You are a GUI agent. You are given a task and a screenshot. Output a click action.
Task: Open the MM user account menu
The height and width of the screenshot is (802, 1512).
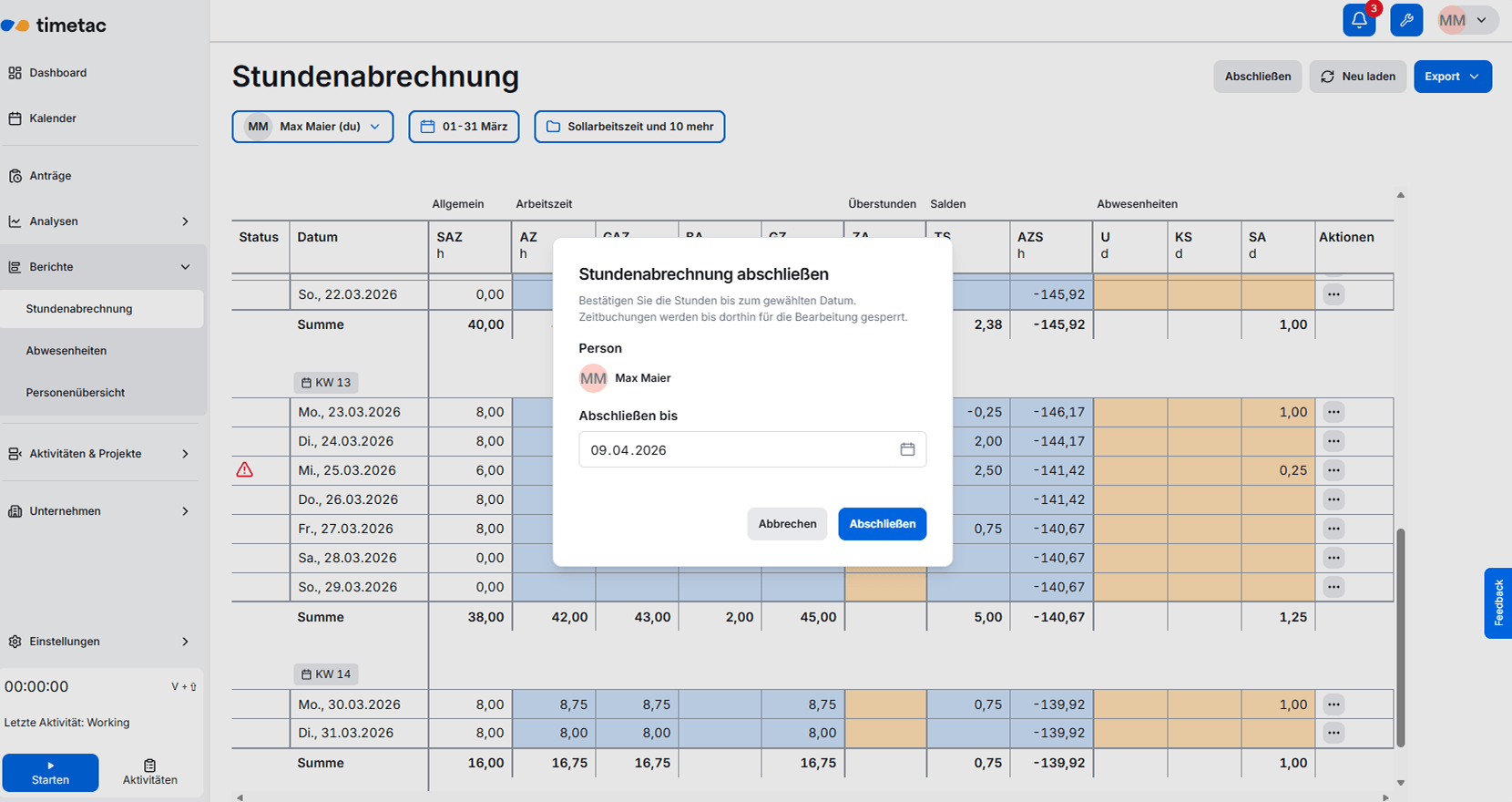[1467, 20]
